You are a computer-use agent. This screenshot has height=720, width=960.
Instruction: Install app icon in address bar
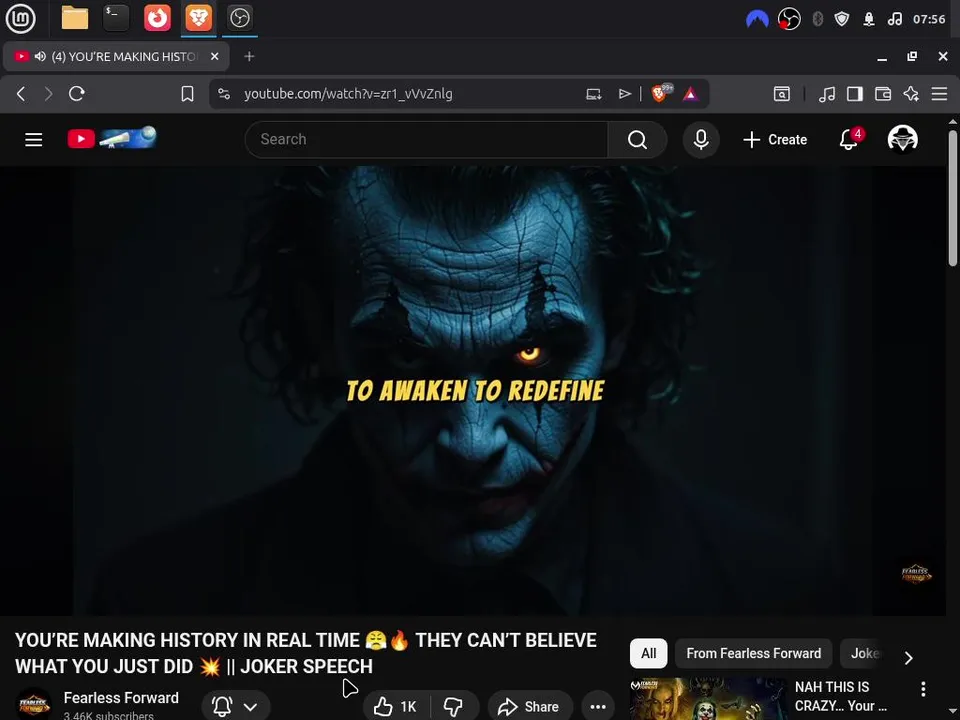[593, 94]
